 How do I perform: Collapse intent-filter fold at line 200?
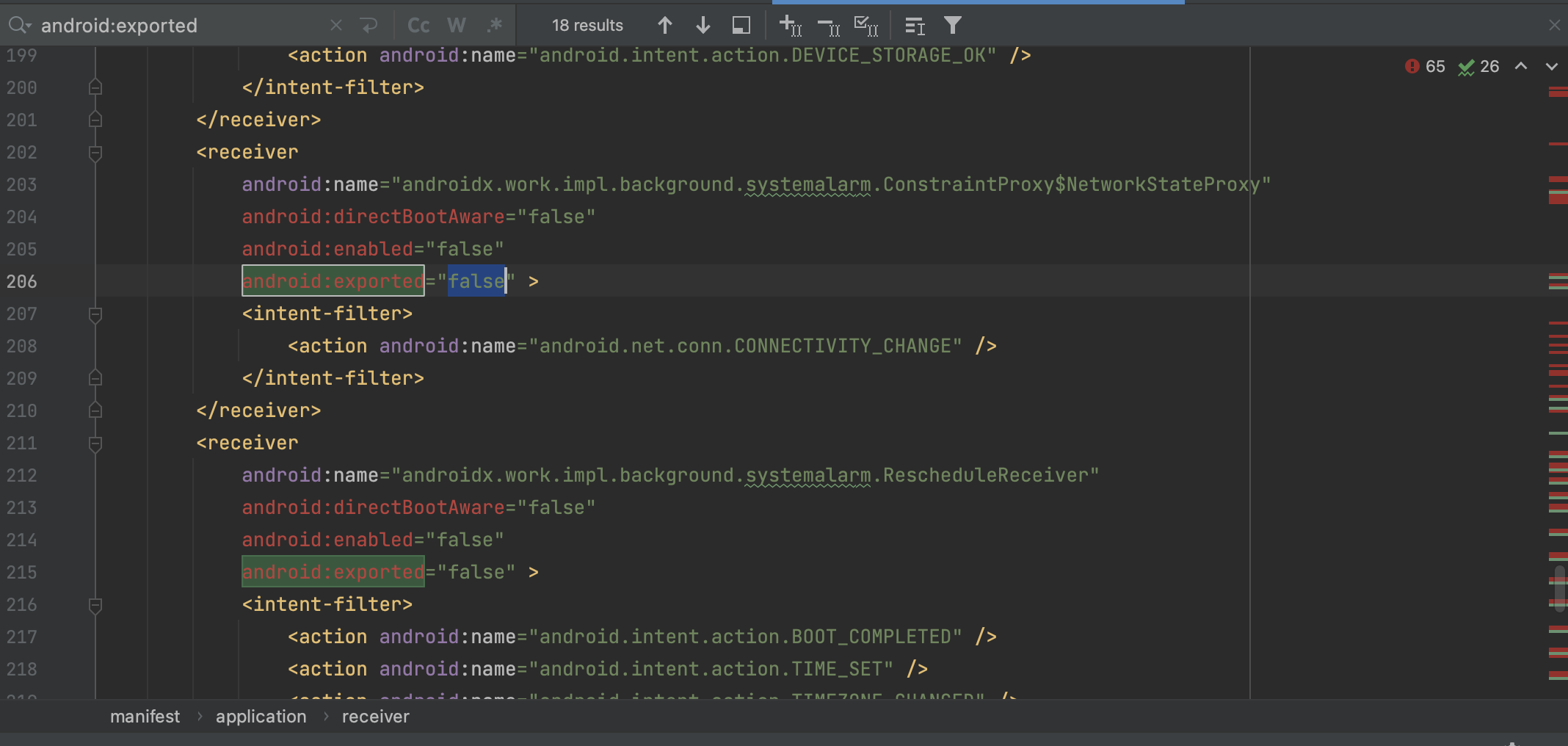[95, 87]
